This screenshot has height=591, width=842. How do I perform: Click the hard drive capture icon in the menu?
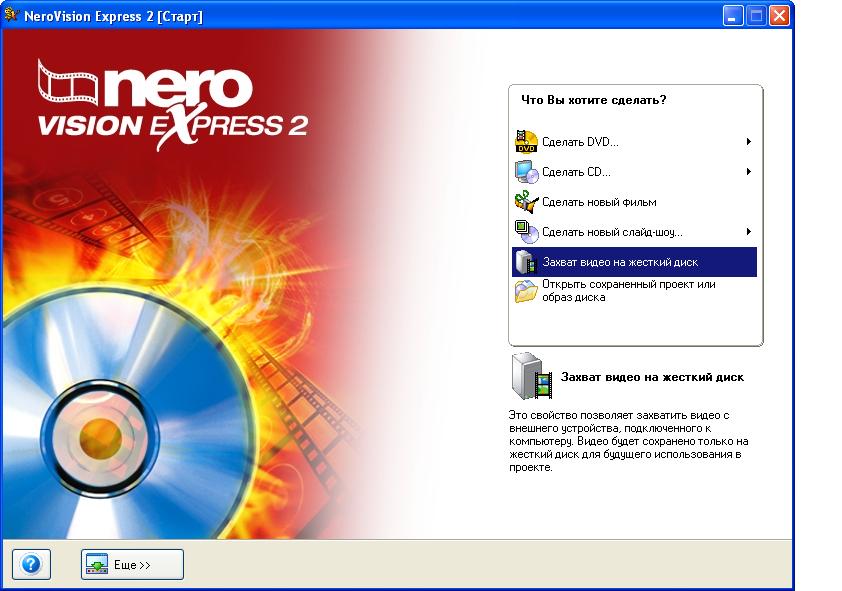pos(526,262)
